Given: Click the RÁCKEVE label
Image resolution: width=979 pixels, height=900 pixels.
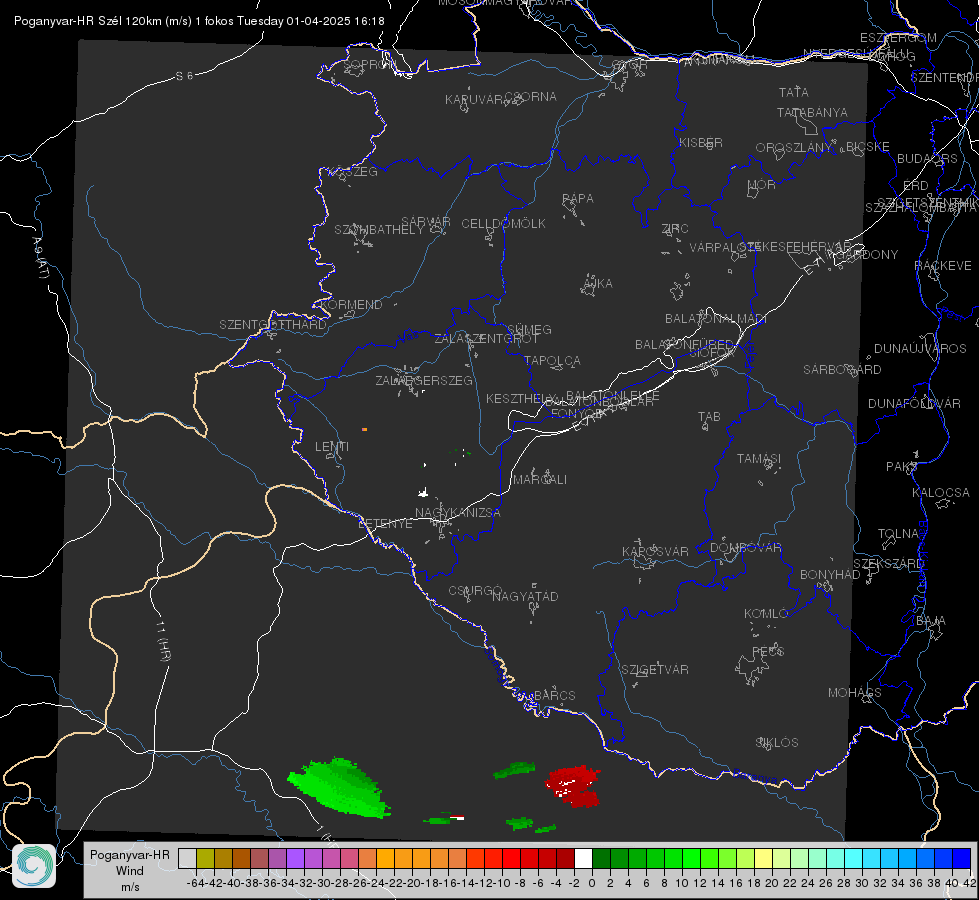Looking at the screenshot, I should (x=943, y=266).
